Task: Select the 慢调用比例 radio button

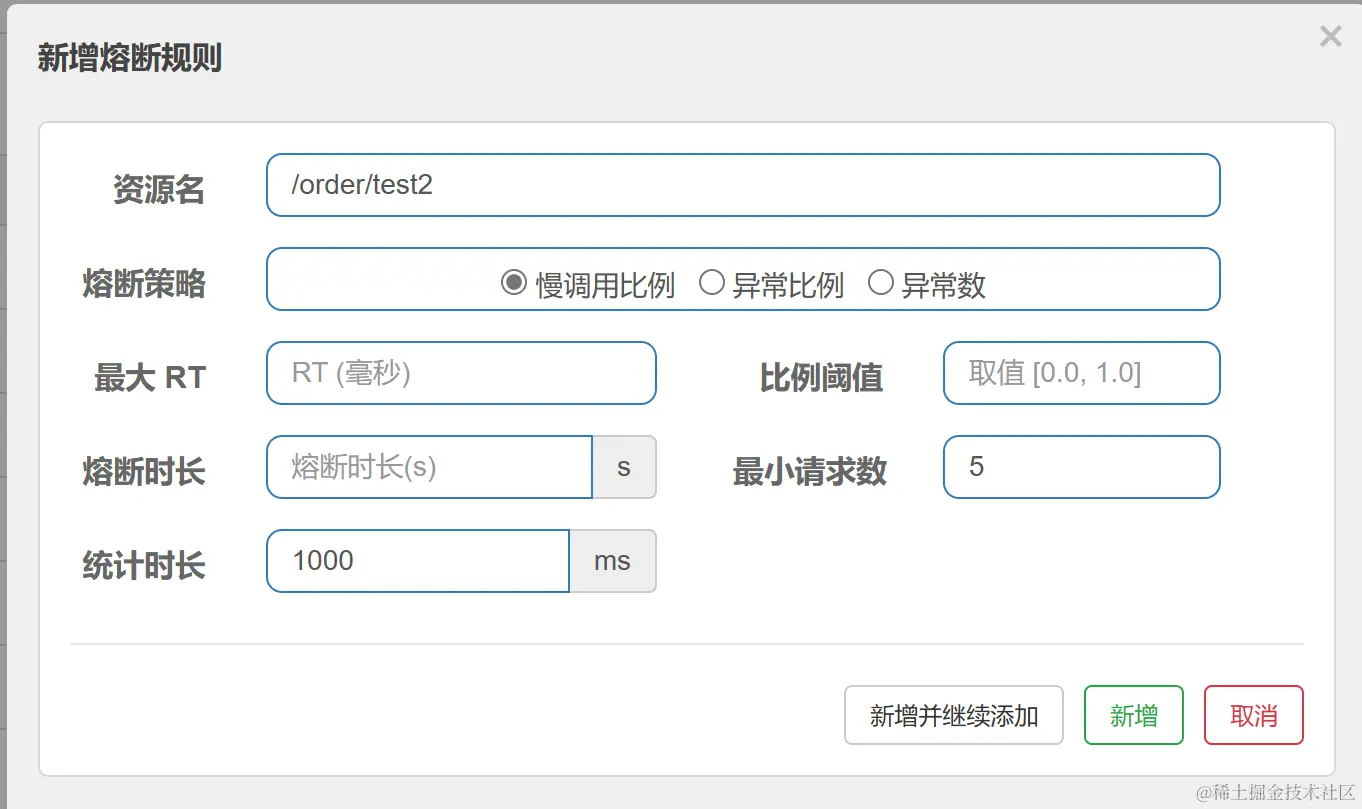Action: tap(513, 283)
